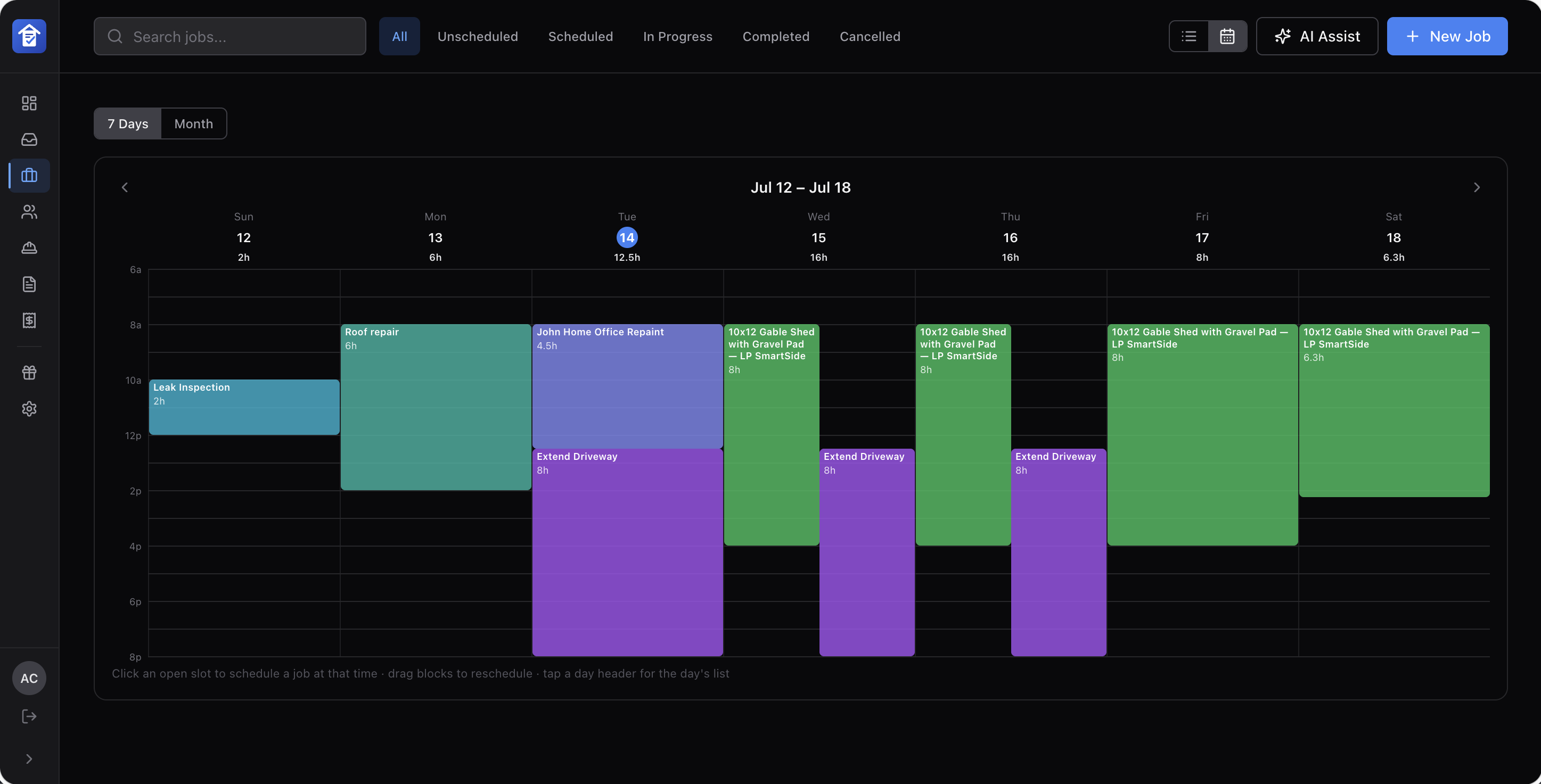Open highlighted Tue 14 day header
This screenshot has height=784, width=1541.
(x=627, y=237)
